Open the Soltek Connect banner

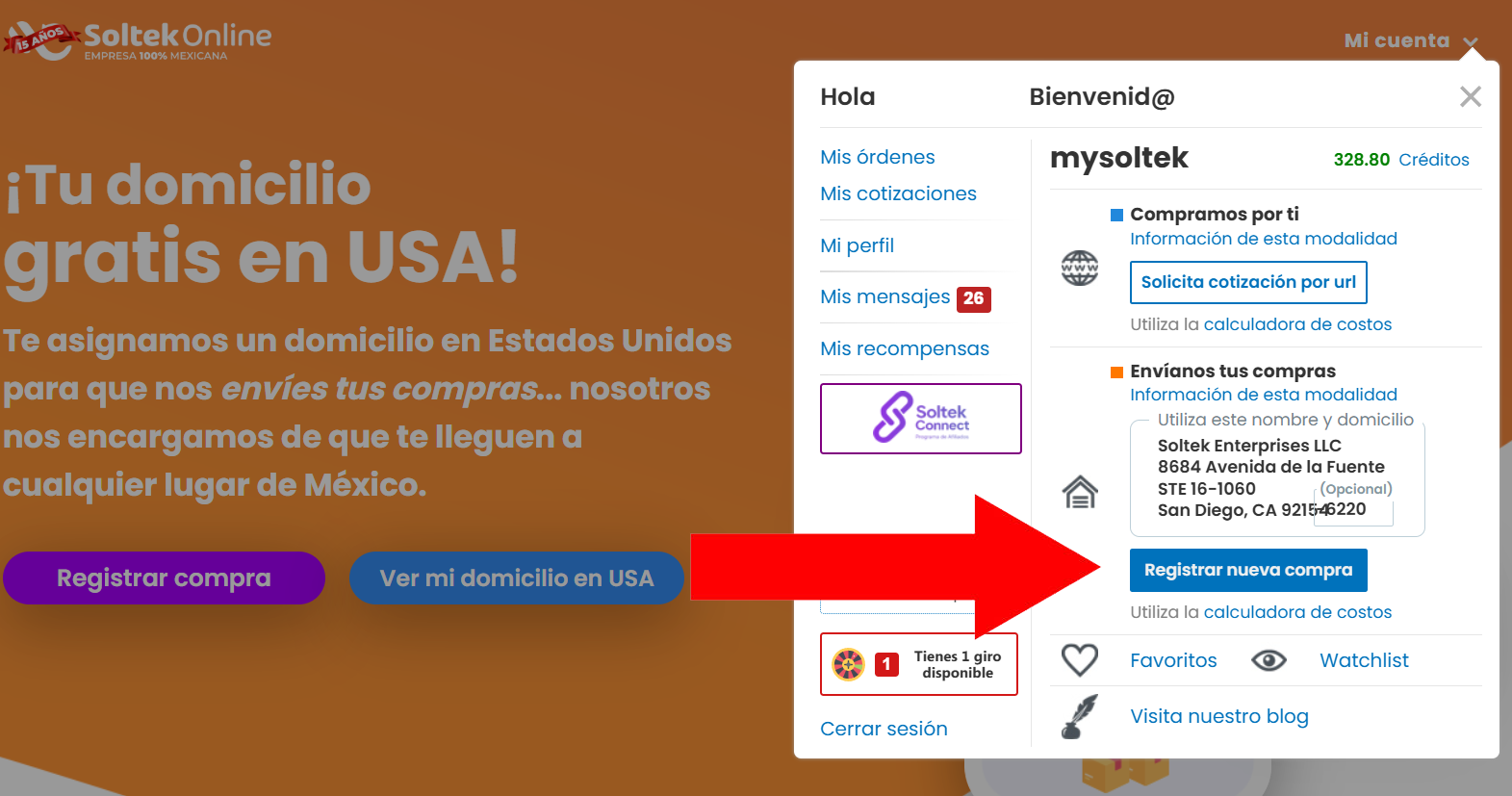point(921,419)
